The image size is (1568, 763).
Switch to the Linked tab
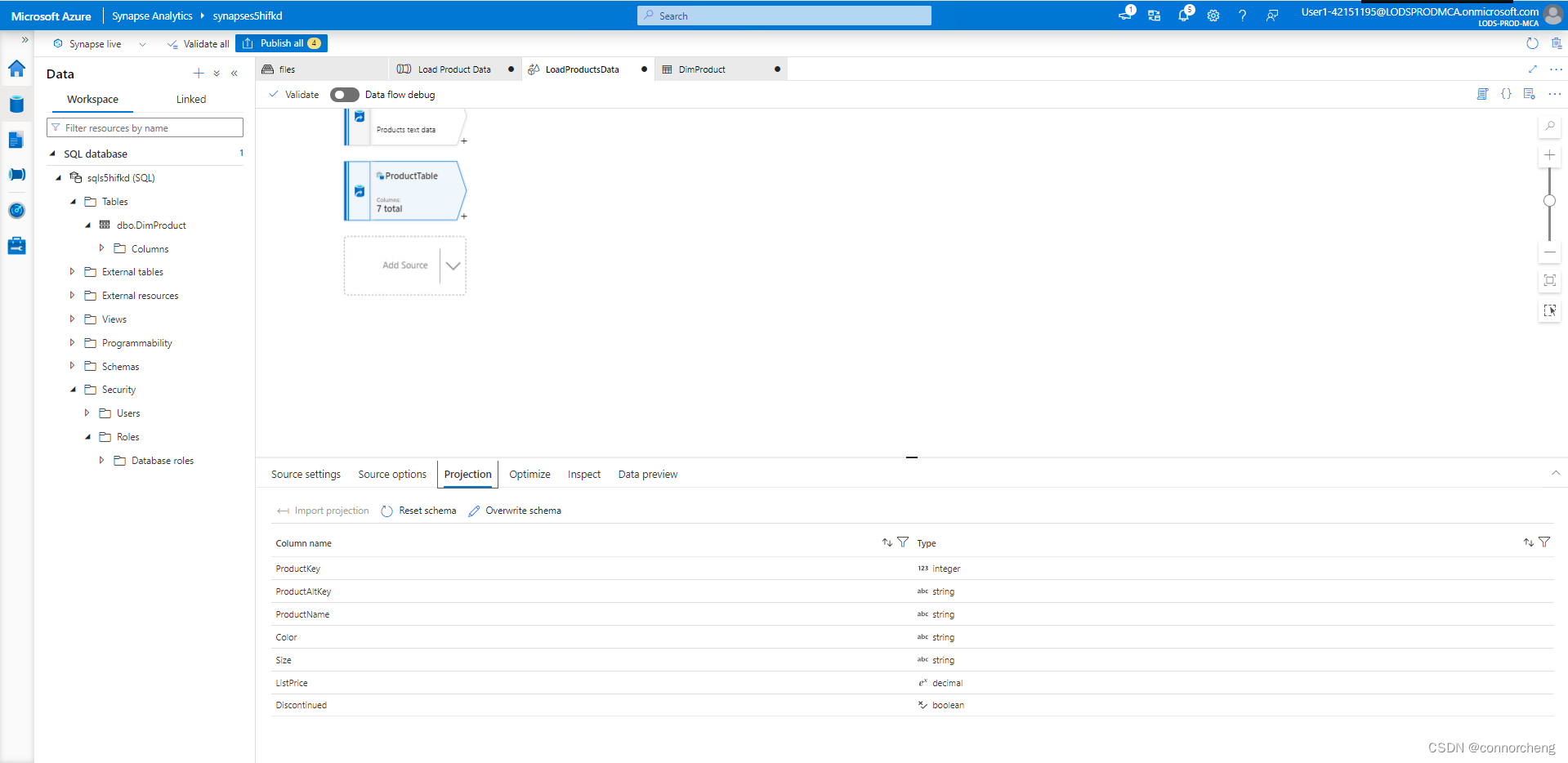click(191, 100)
